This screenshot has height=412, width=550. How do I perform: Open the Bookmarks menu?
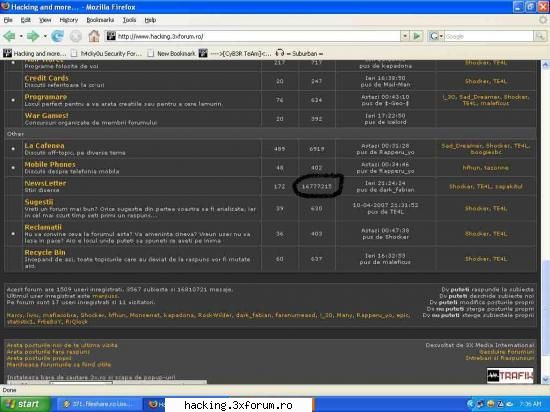pyautogui.click(x=100, y=20)
